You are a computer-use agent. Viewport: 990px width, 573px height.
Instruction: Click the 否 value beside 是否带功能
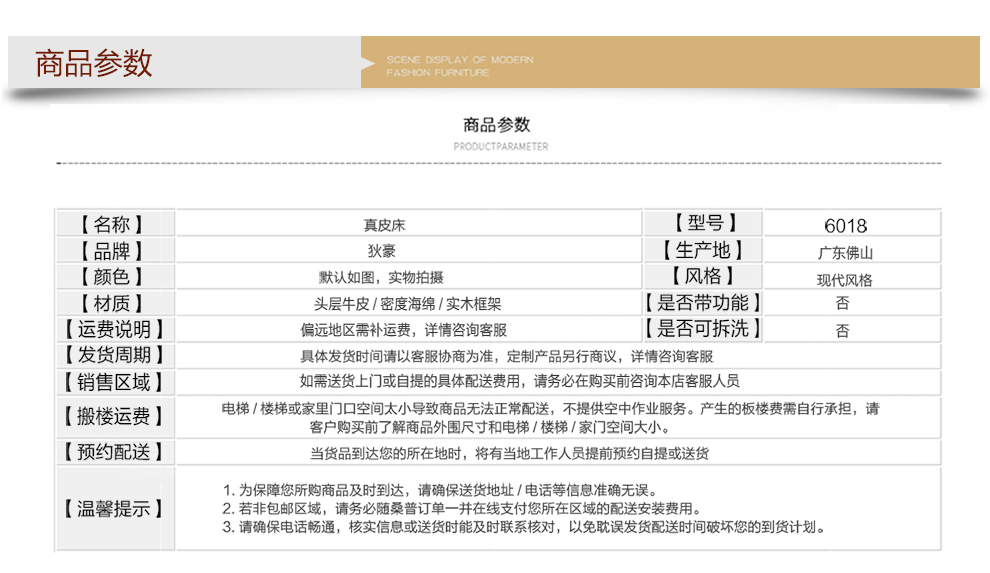click(x=842, y=303)
